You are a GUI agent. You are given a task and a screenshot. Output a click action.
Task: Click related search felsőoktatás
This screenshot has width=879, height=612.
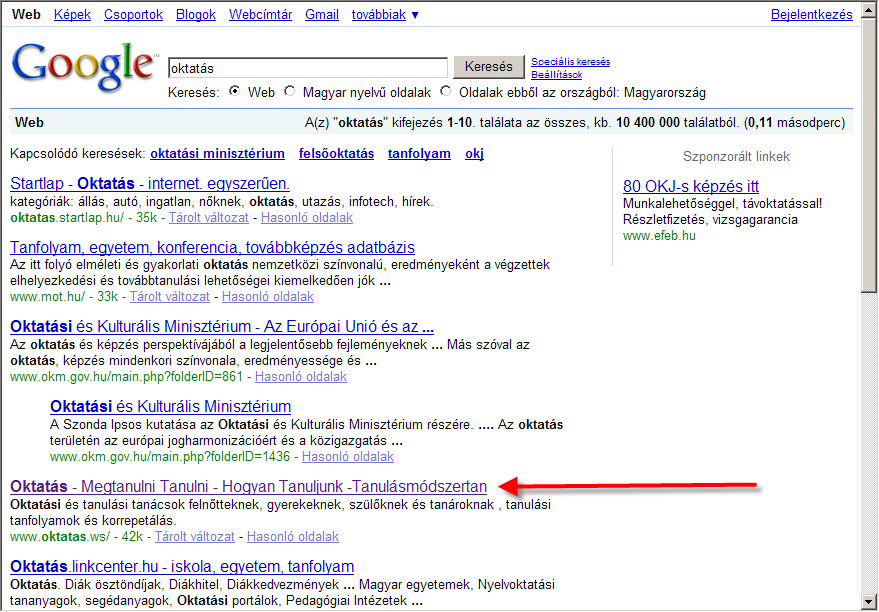[336, 154]
